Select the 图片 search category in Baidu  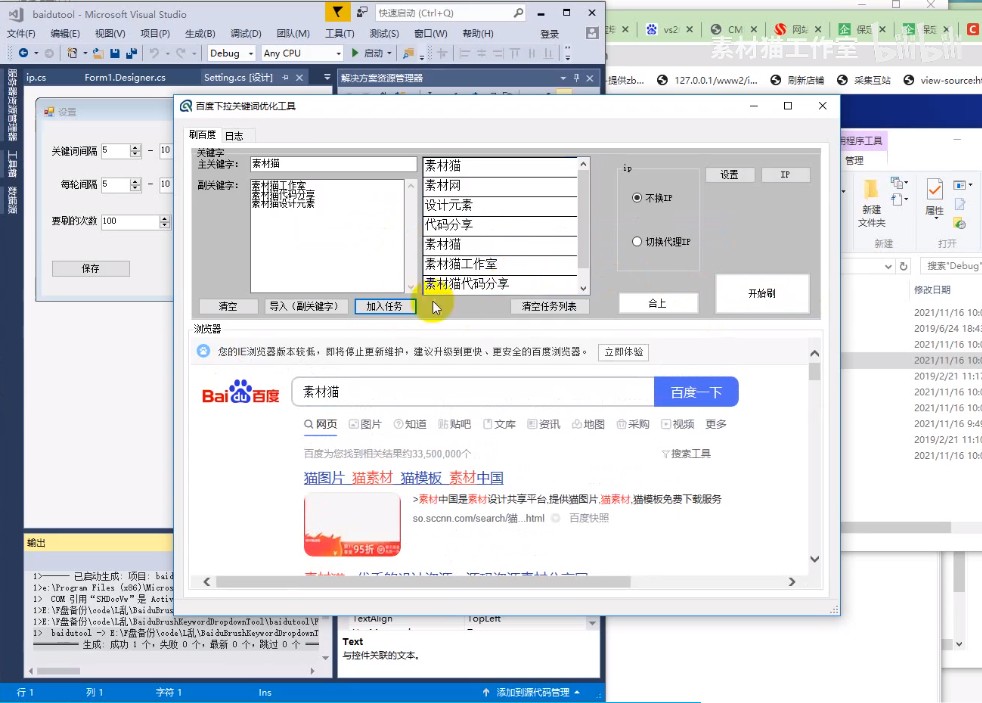pyautogui.click(x=365, y=424)
